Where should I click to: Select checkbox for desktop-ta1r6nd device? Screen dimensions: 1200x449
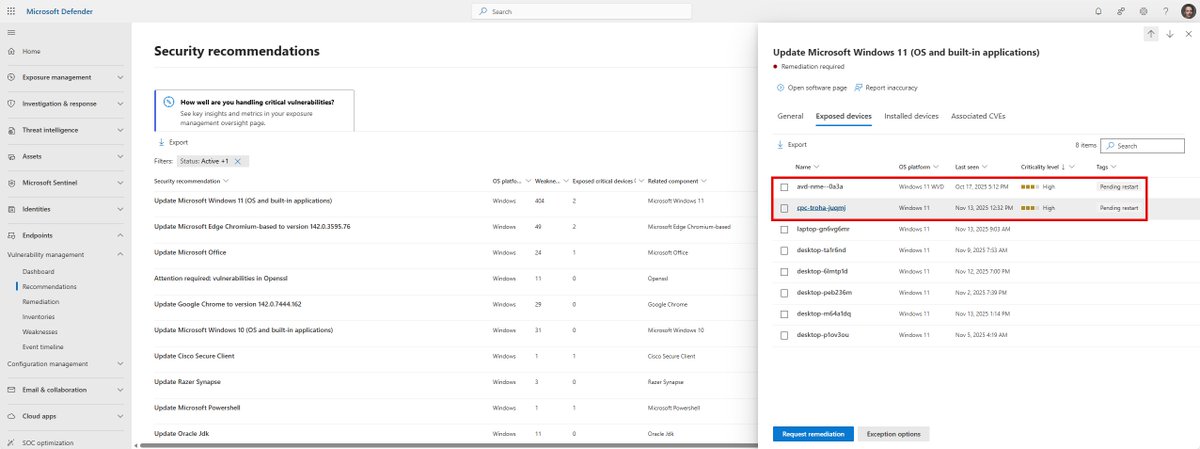pos(785,250)
